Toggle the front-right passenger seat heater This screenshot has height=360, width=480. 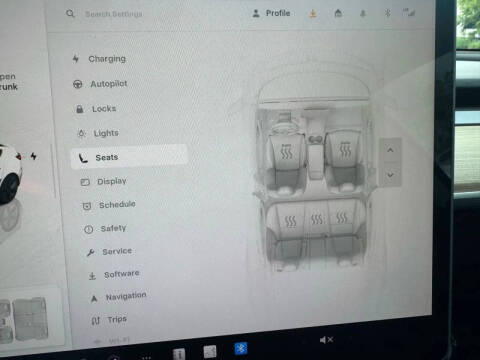(x=345, y=149)
